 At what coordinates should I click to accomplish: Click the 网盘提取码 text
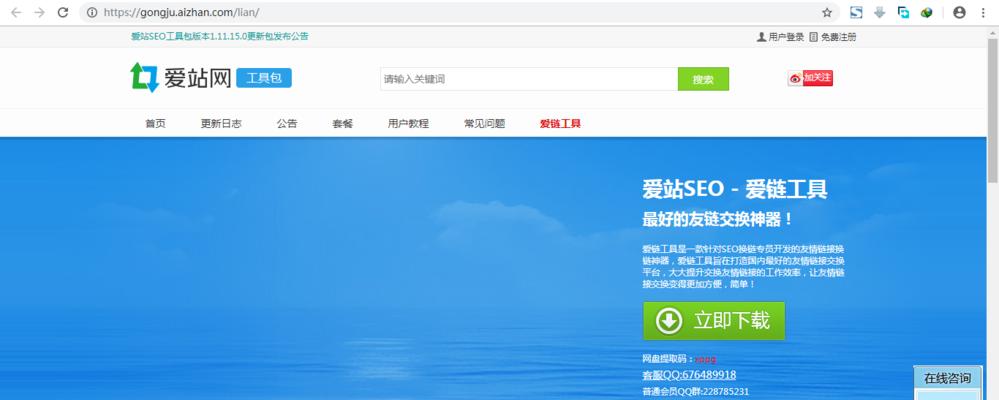click(679, 359)
